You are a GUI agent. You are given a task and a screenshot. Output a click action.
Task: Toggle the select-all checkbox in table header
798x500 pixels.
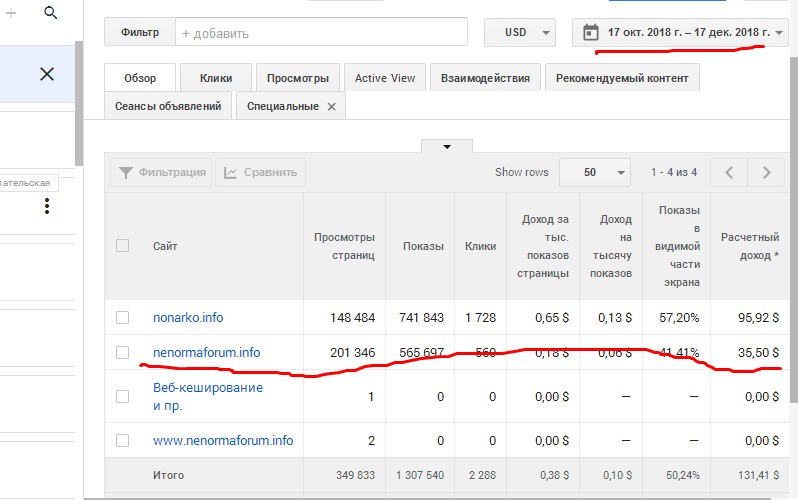point(122,245)
